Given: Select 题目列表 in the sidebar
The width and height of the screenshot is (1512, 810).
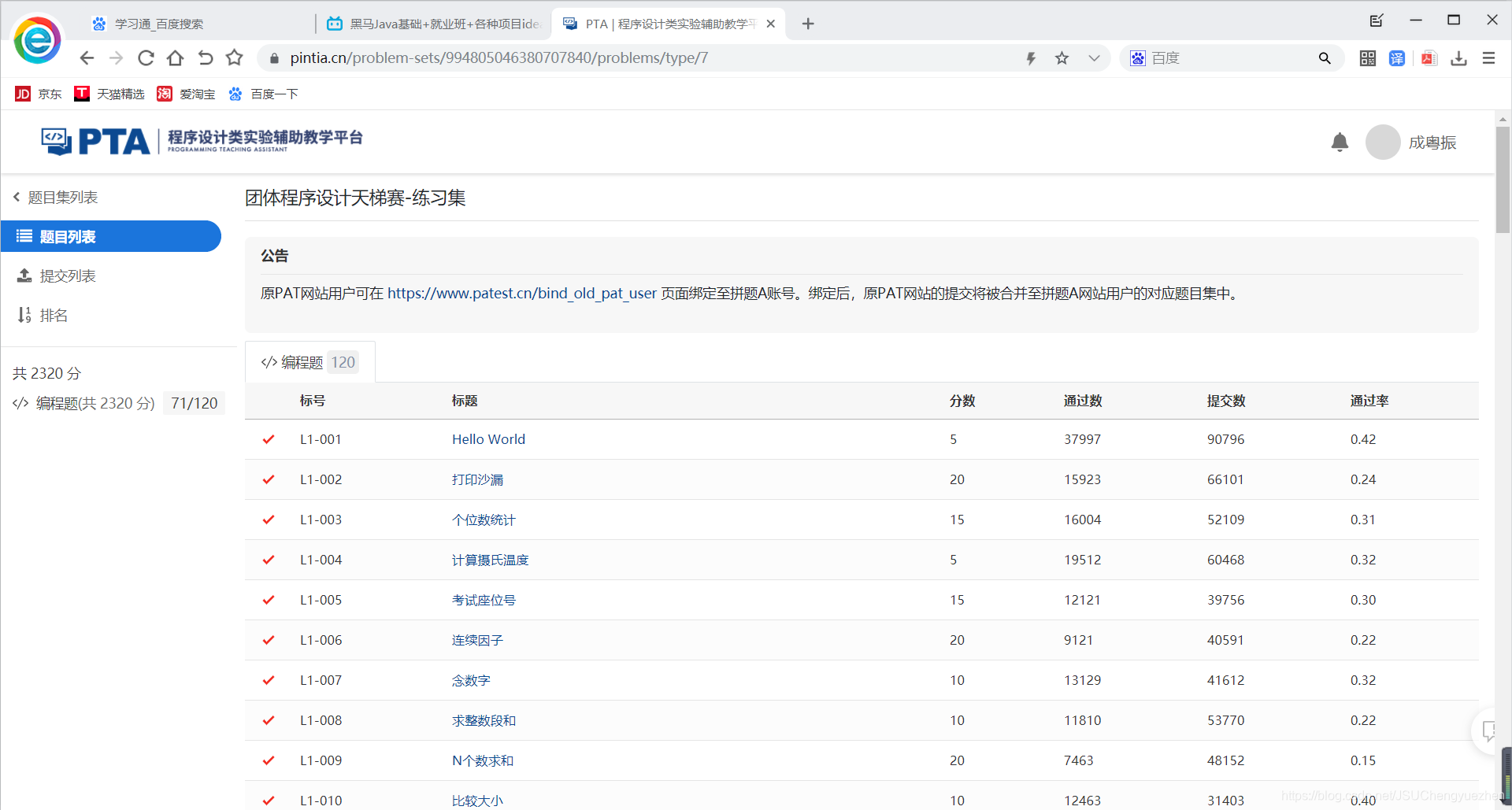Looking at the screenshot, I should (x=111, y=236).
